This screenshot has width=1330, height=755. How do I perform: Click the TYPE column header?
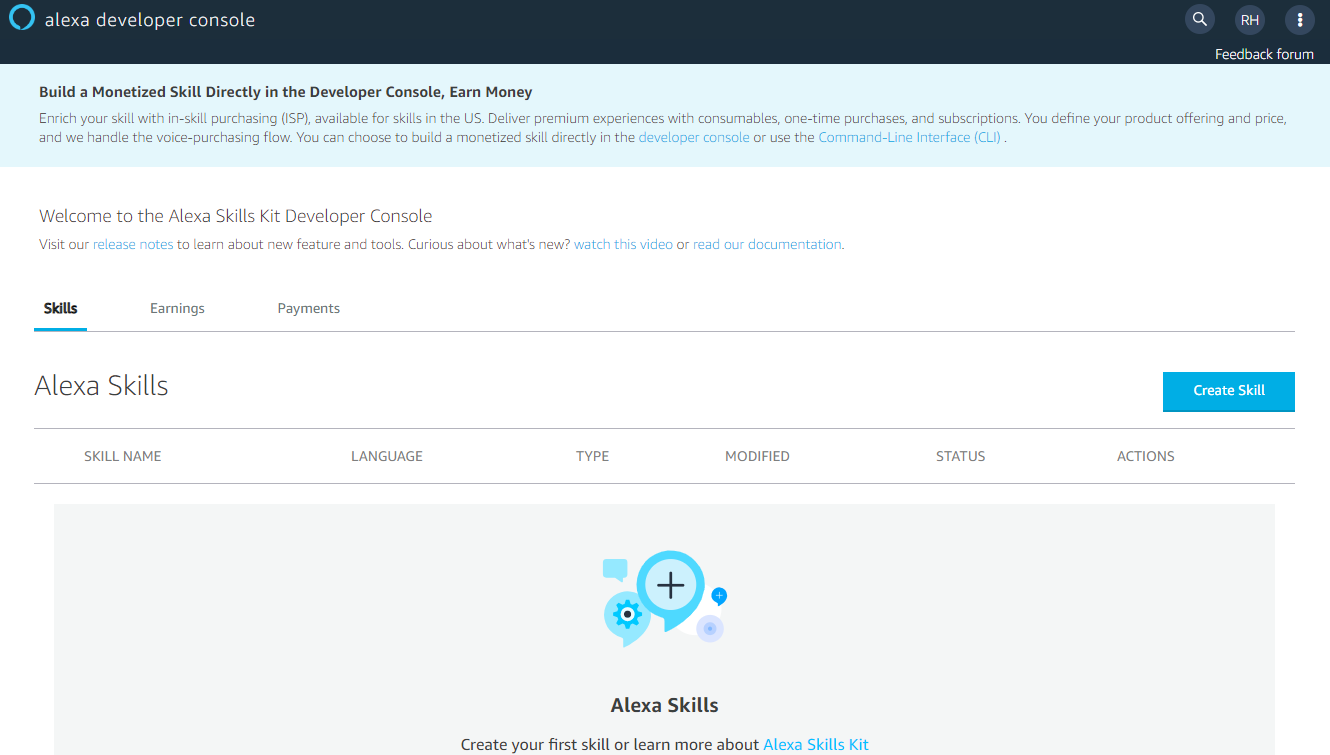click(592, 456)
